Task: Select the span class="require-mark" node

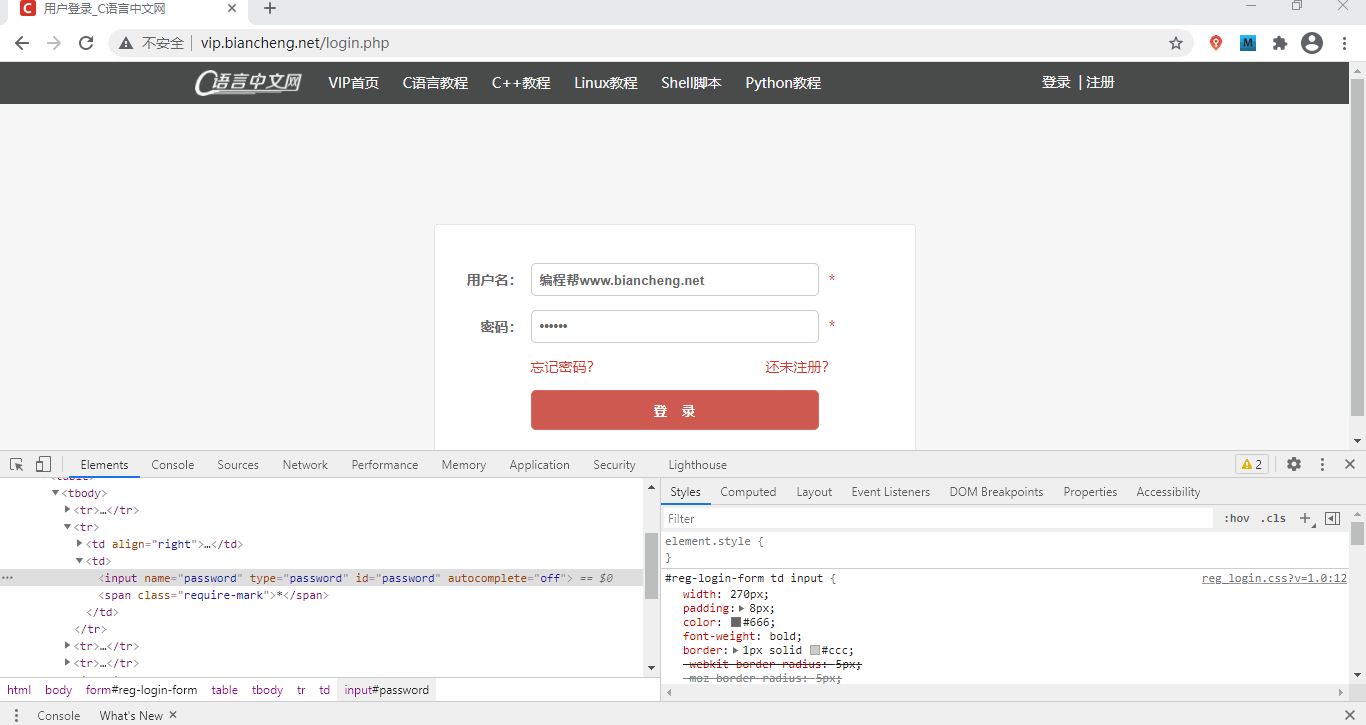Action: pos(214,595)
